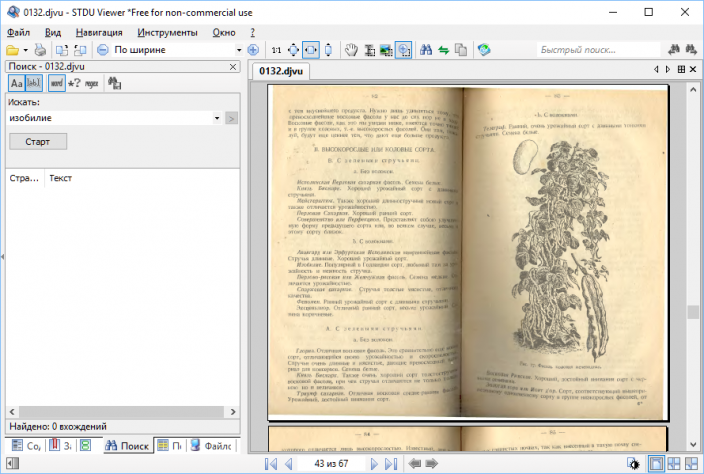Expand the search term history dropdown
Viewport: 704px width, 474px height.
[x=217, y=118]
